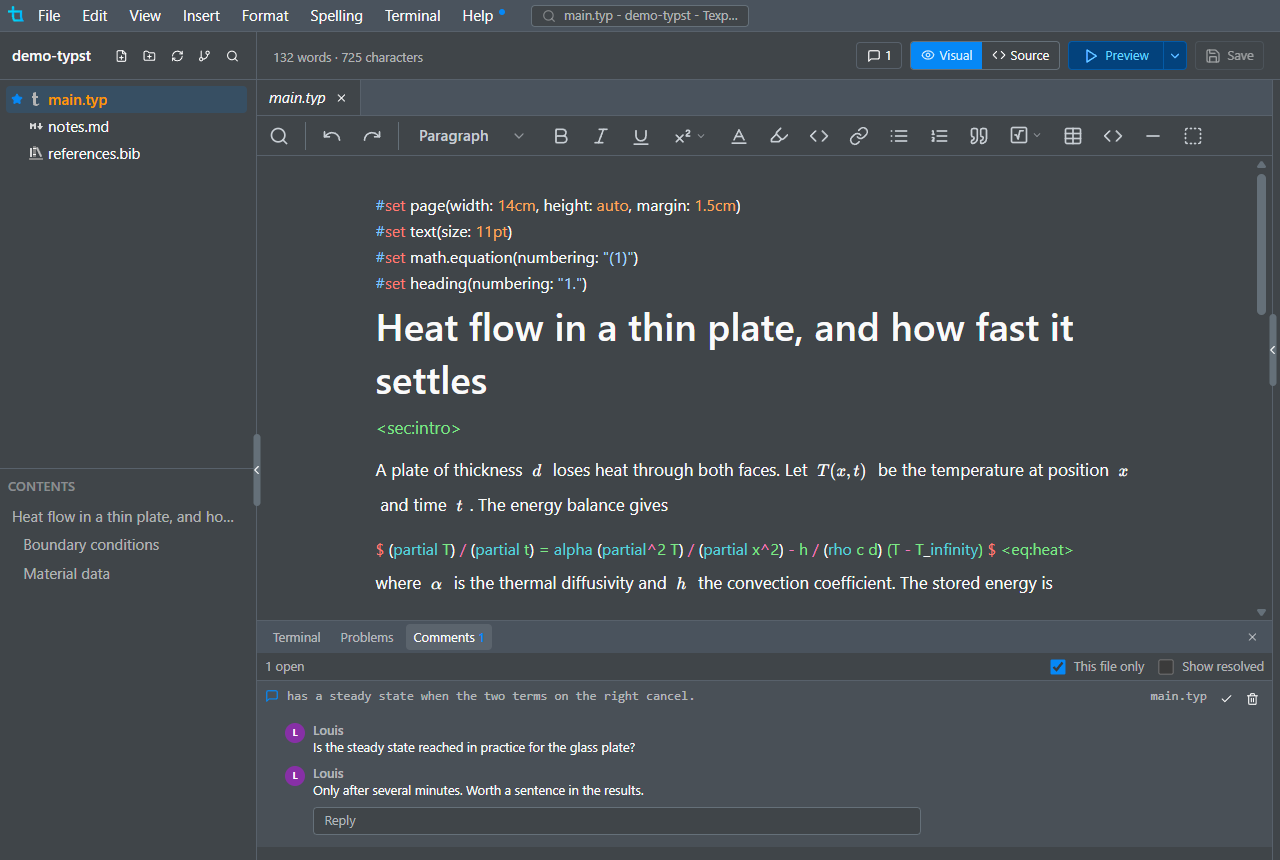Click the title bar search box
The width and height of the screenshot is (1280, 860).
pyautogui.click(x=640, y=16)
